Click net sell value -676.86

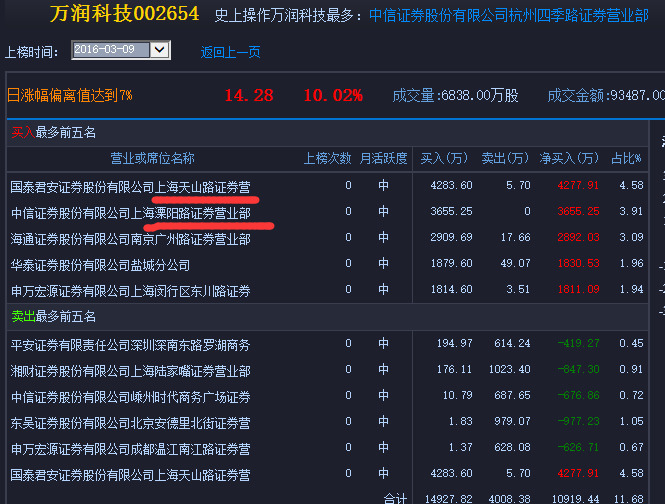pyautogui.click(x=578, y=395)
